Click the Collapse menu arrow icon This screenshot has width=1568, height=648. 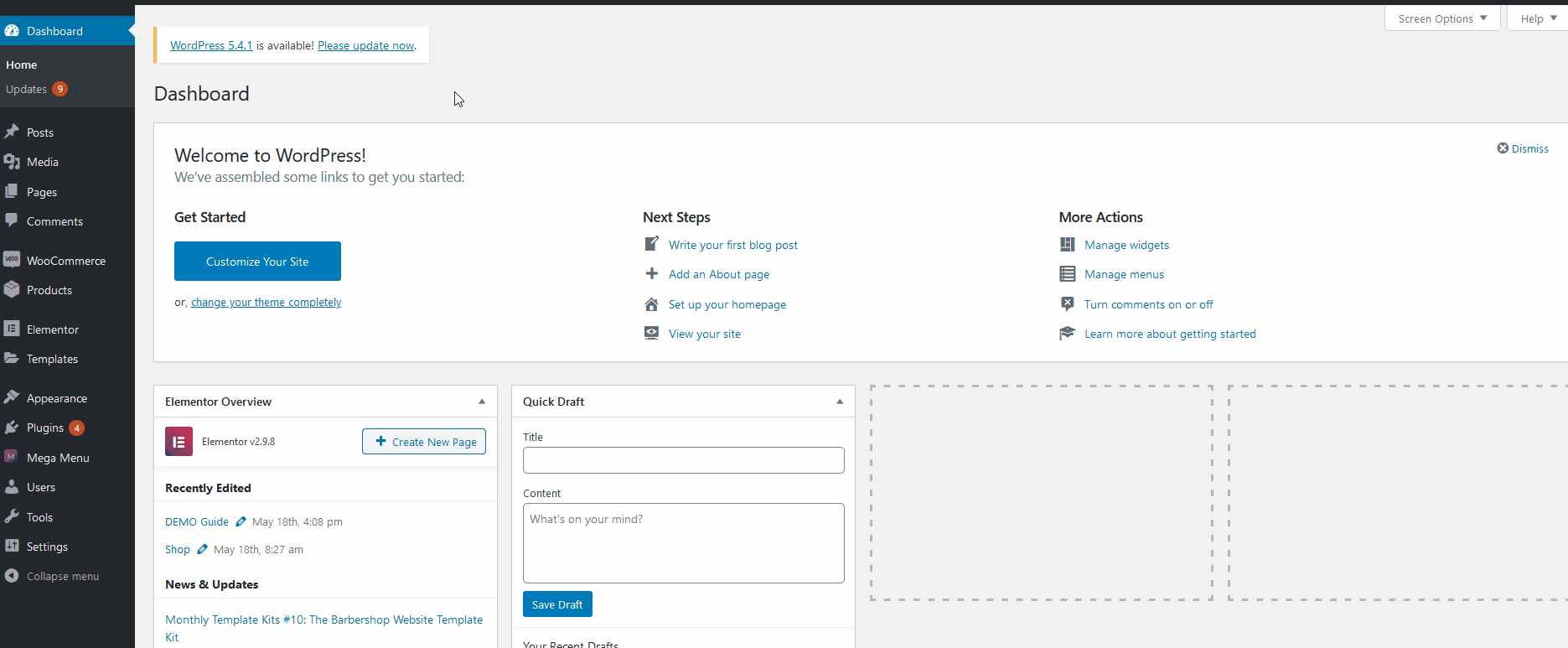pyautogui.click(x=12, y=576)
